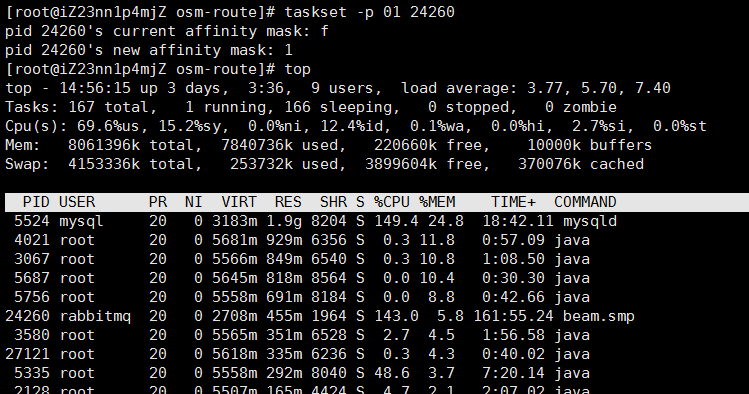
Task: Click the 143.0 CPU value for beam.smp
Action: [396, 316]
